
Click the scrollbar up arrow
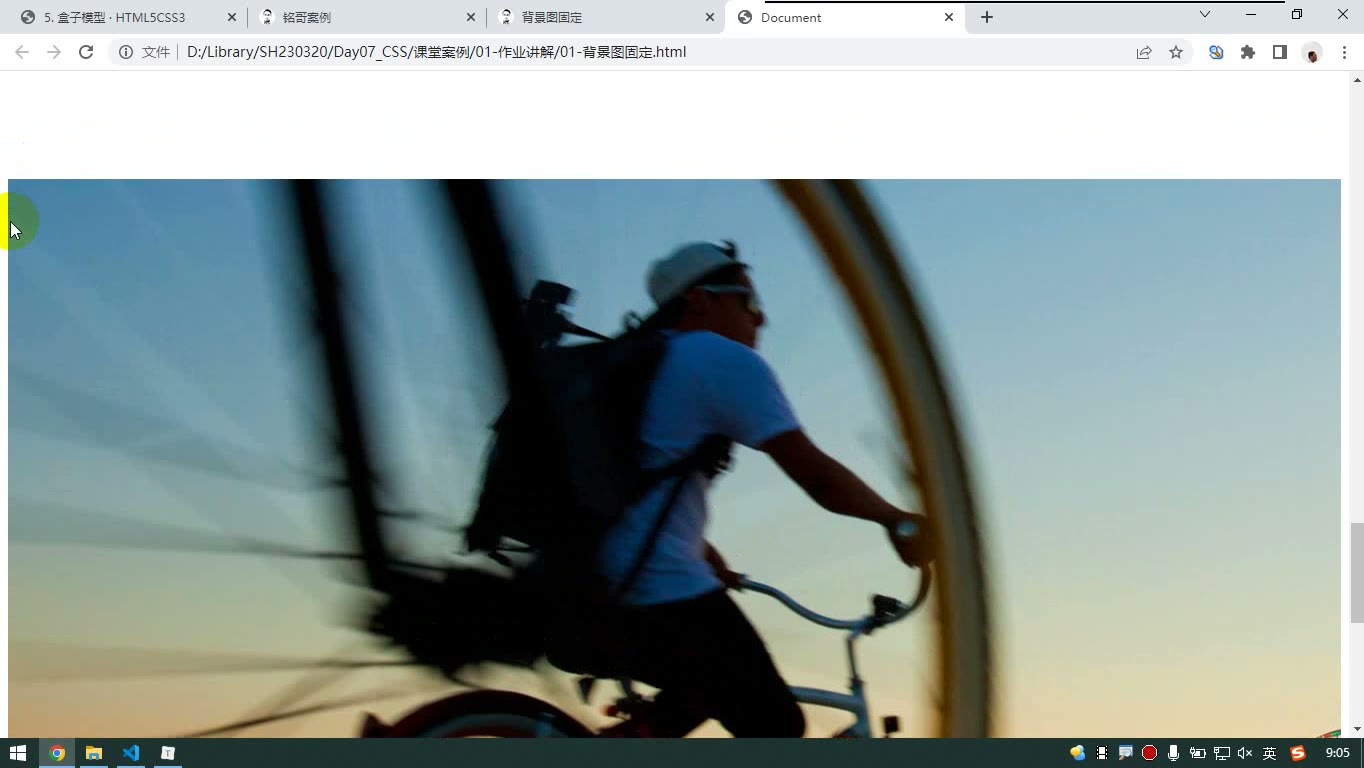pos(1357,79)
